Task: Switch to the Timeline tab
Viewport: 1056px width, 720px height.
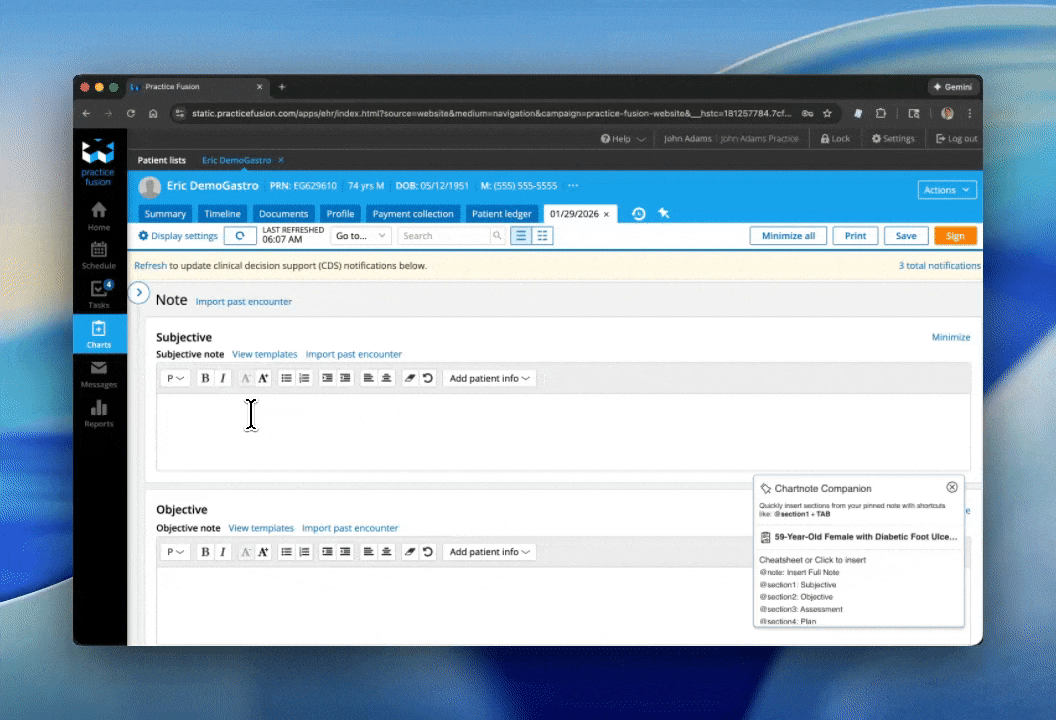Action: point(222,214)
